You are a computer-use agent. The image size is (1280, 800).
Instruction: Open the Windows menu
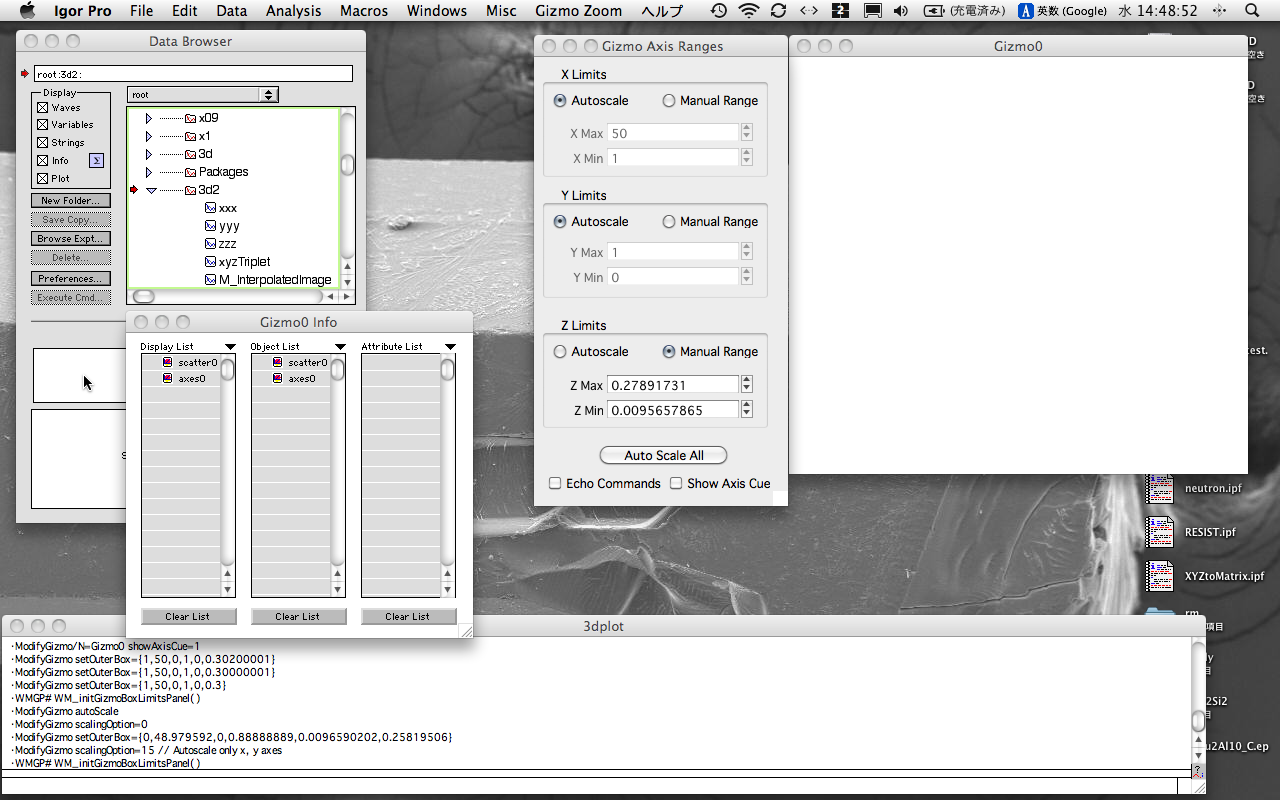437,11
